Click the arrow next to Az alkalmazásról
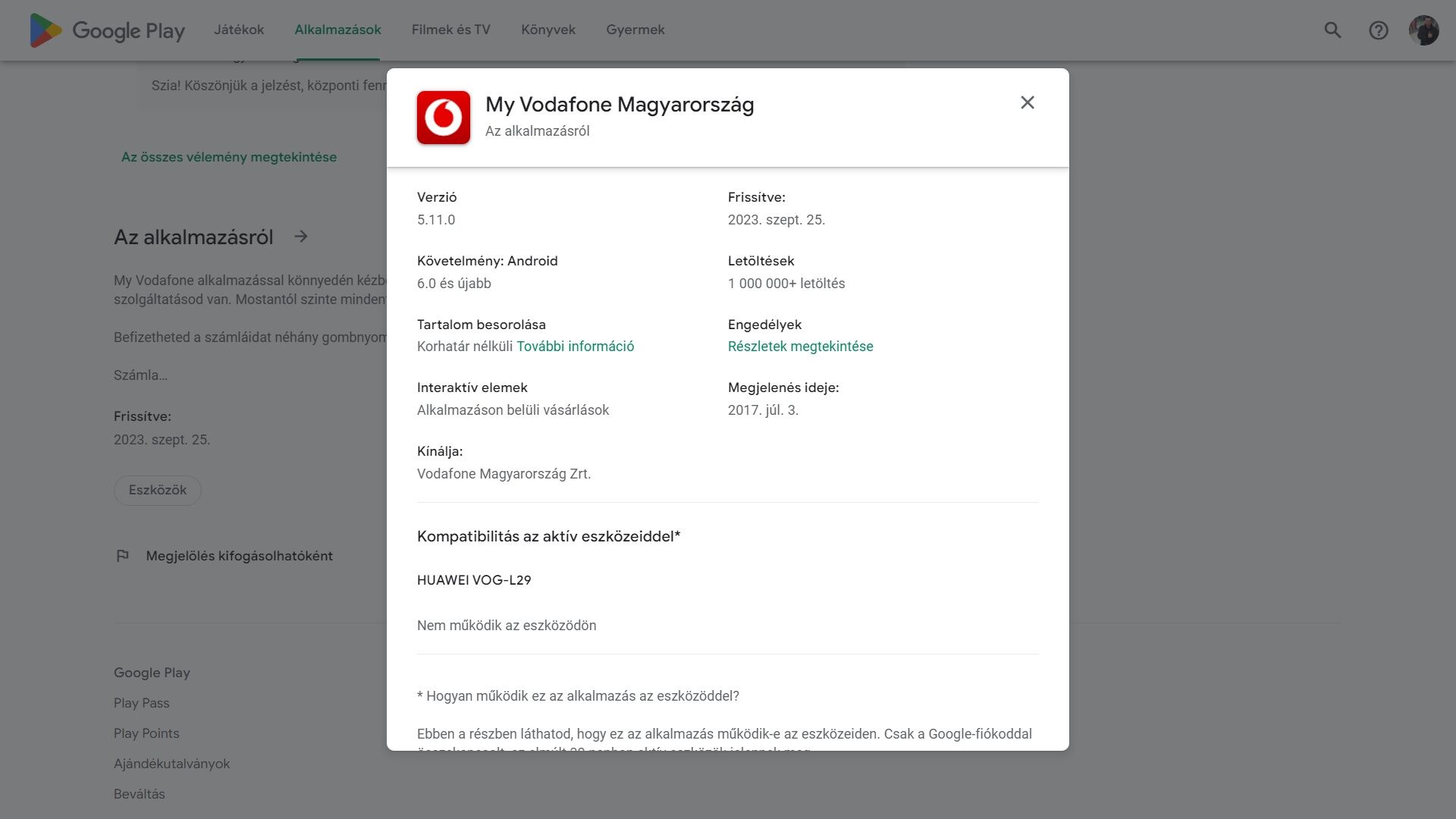This screenshot has height=819, width=1456. [x=301, y=237]
